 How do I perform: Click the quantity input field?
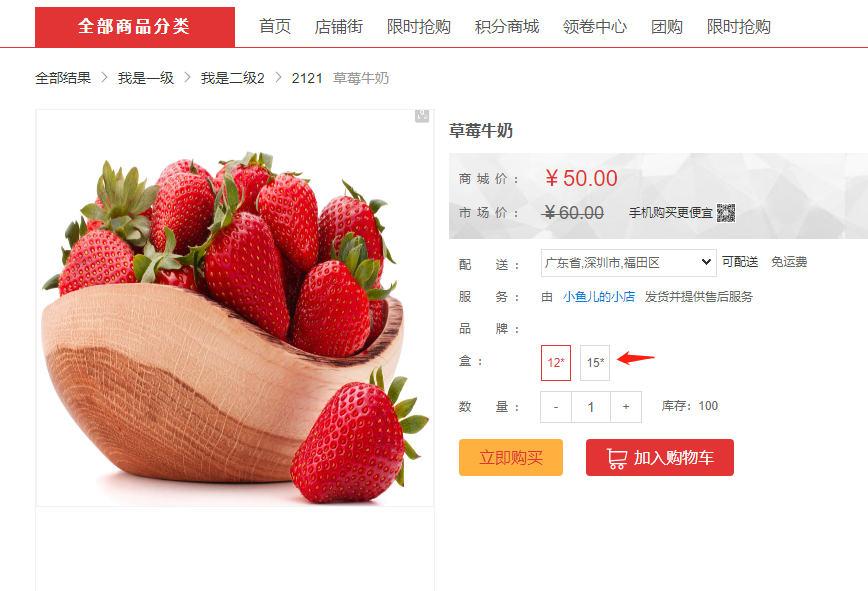[591, 407]
